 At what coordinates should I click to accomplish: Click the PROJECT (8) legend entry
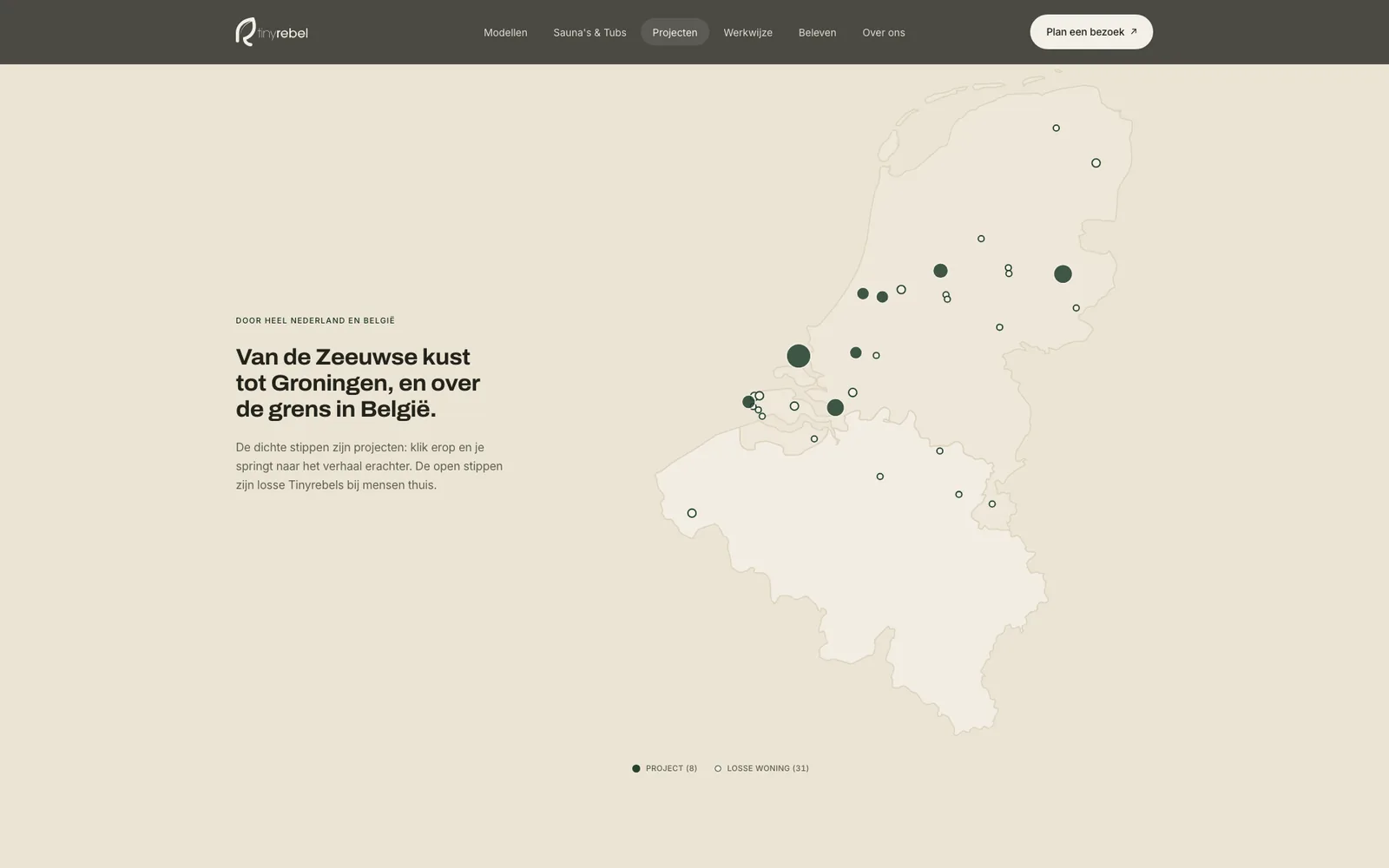coord(664,768)
